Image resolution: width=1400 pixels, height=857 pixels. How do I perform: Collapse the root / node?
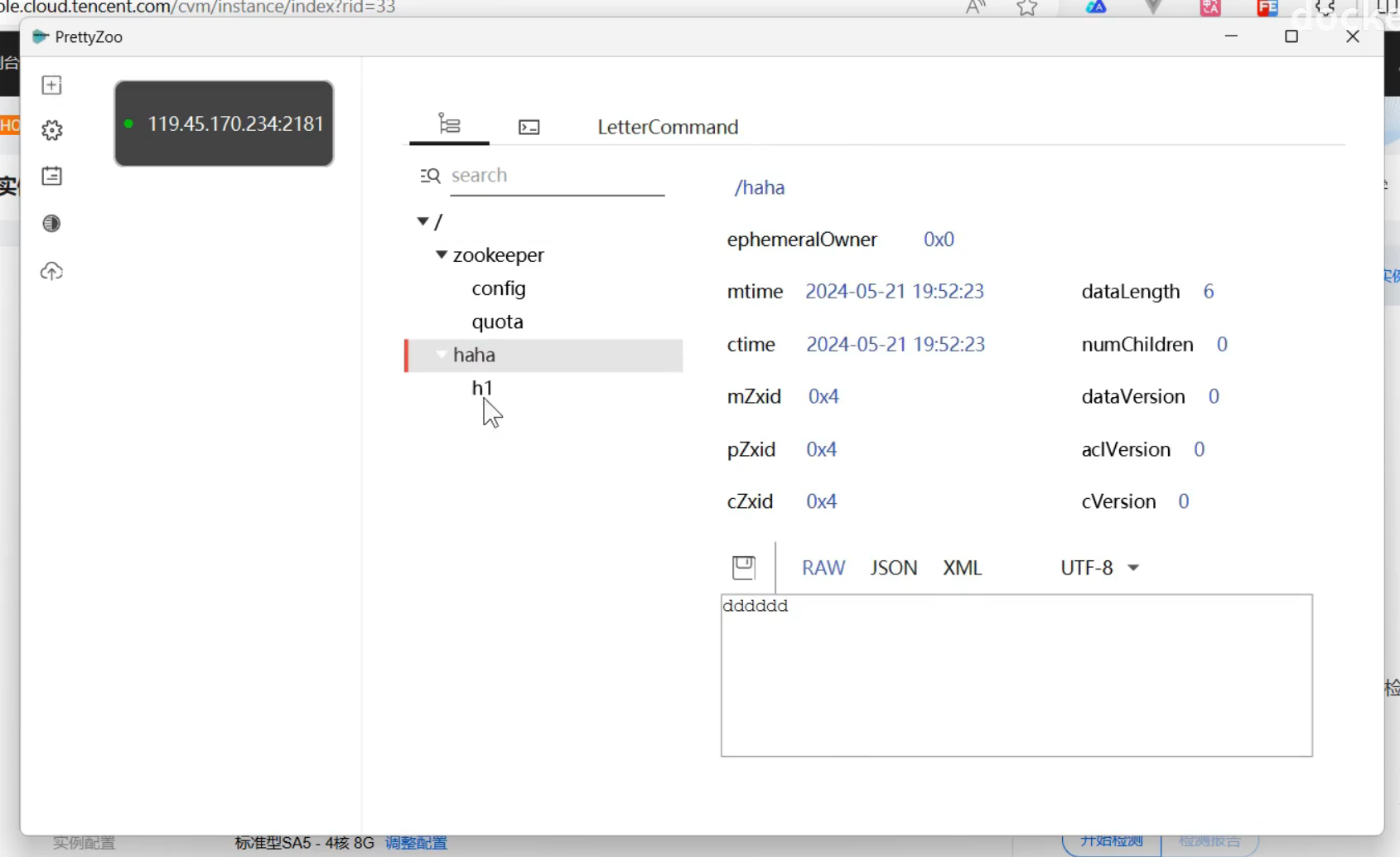(x=422, y=221)
